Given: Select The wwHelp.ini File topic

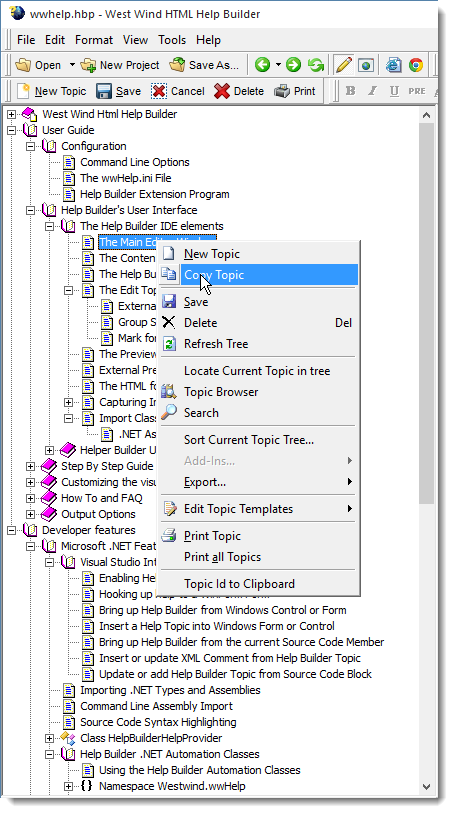Looking at the screenshot, I should (x=125, y=178).
